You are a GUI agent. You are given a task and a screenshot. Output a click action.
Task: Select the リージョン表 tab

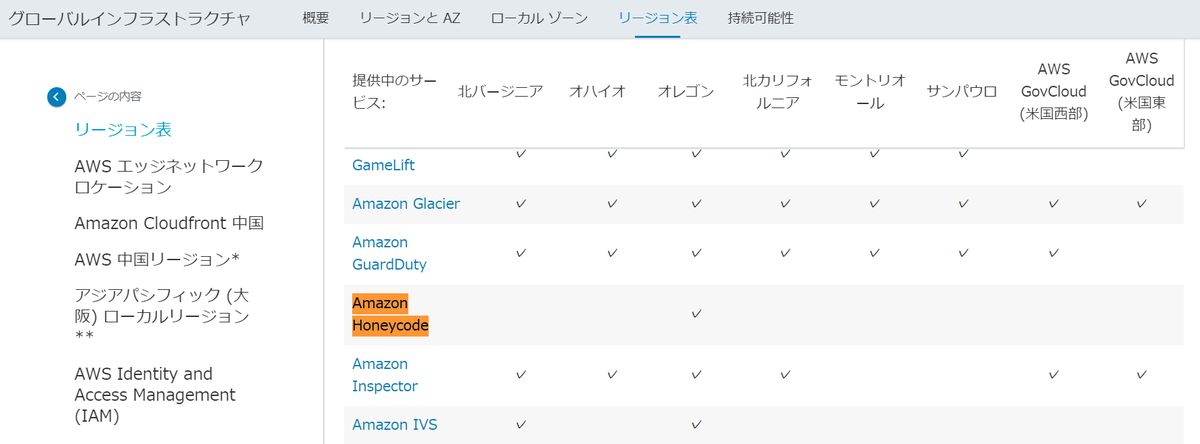tap(657, 18)
